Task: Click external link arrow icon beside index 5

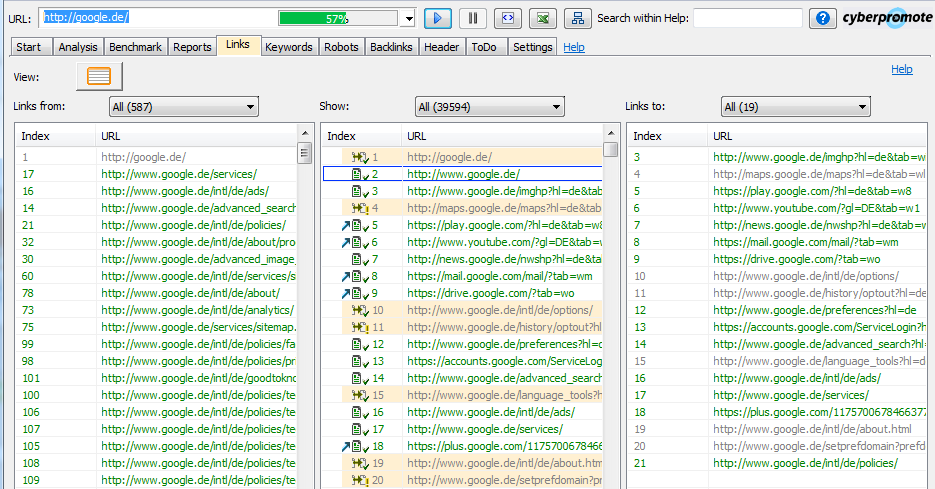Action: click(345, 225)
